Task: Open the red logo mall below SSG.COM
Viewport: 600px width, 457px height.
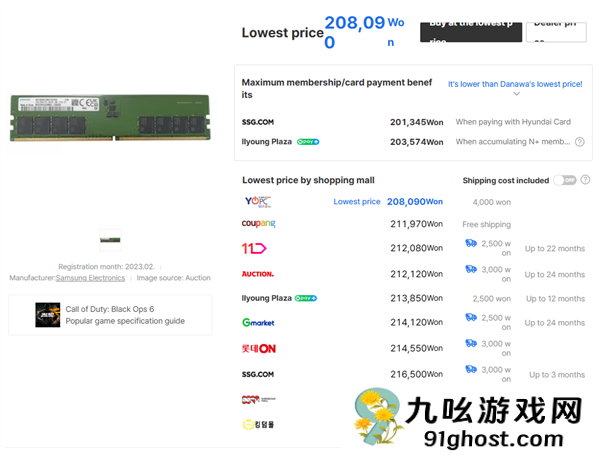Action: coord(258,400)
